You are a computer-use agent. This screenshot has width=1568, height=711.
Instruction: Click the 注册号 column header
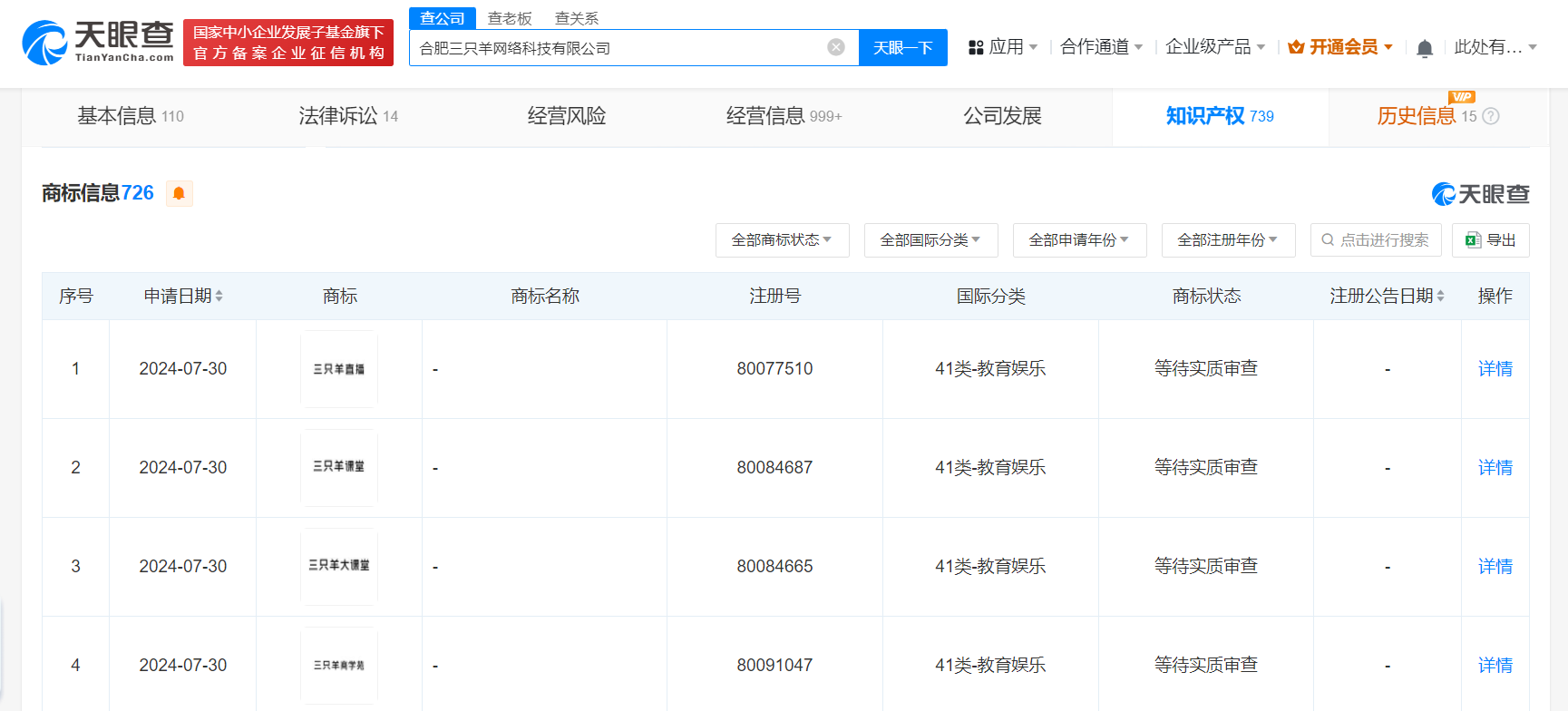[774, 297]
